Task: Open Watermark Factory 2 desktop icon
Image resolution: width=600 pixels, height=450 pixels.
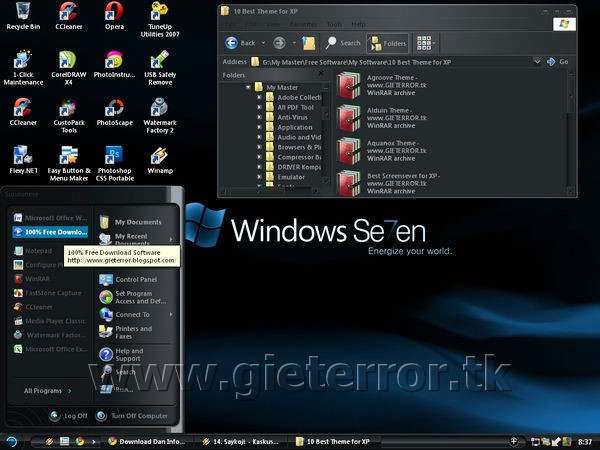Action: point(160,116)
